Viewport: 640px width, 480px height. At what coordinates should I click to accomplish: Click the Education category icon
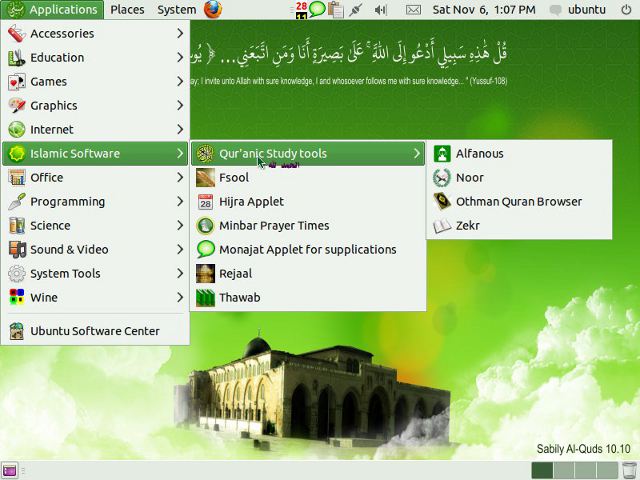tap(17, 58)
